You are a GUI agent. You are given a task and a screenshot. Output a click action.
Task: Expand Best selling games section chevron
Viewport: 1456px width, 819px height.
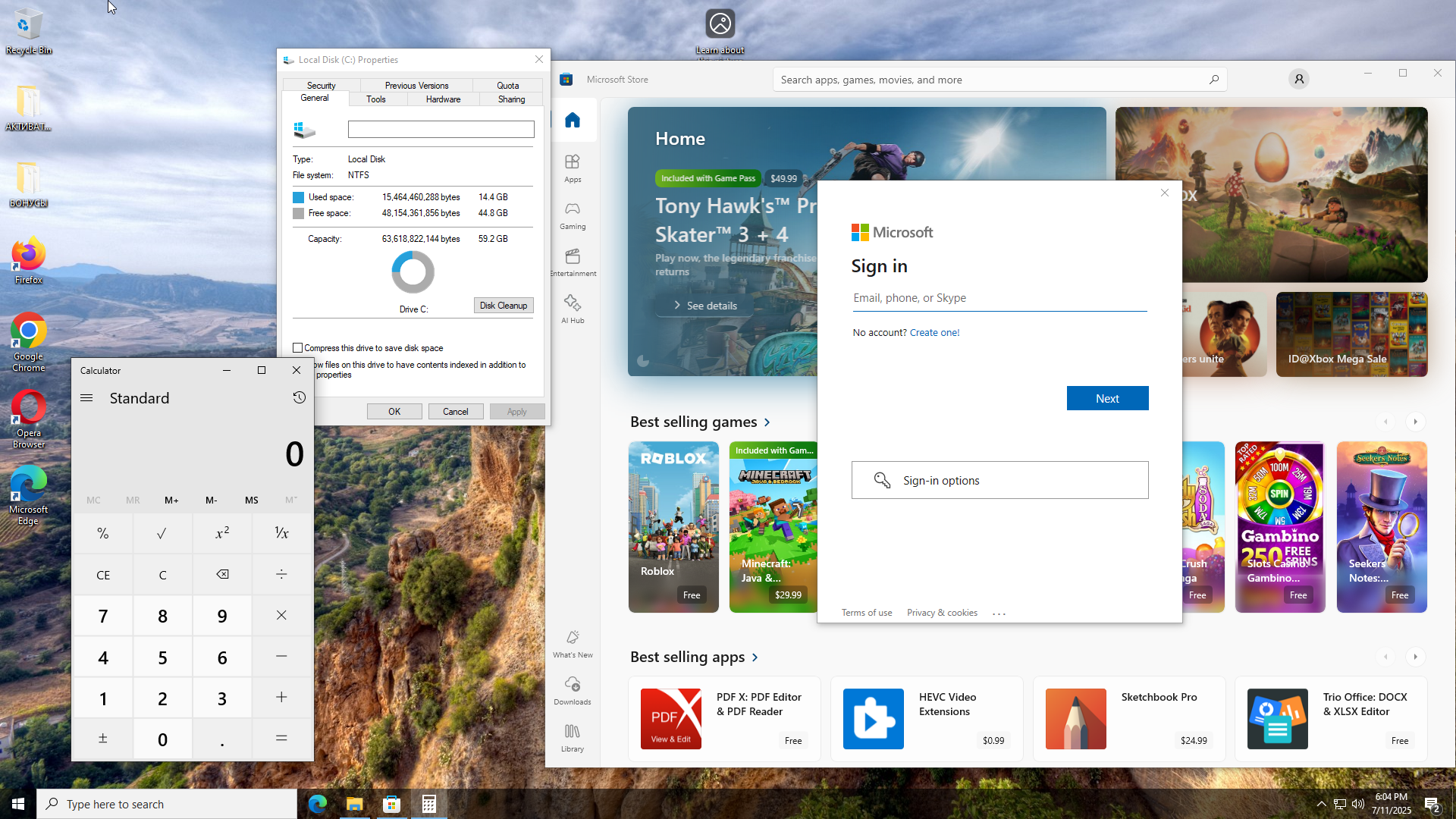tap(767, 422)
